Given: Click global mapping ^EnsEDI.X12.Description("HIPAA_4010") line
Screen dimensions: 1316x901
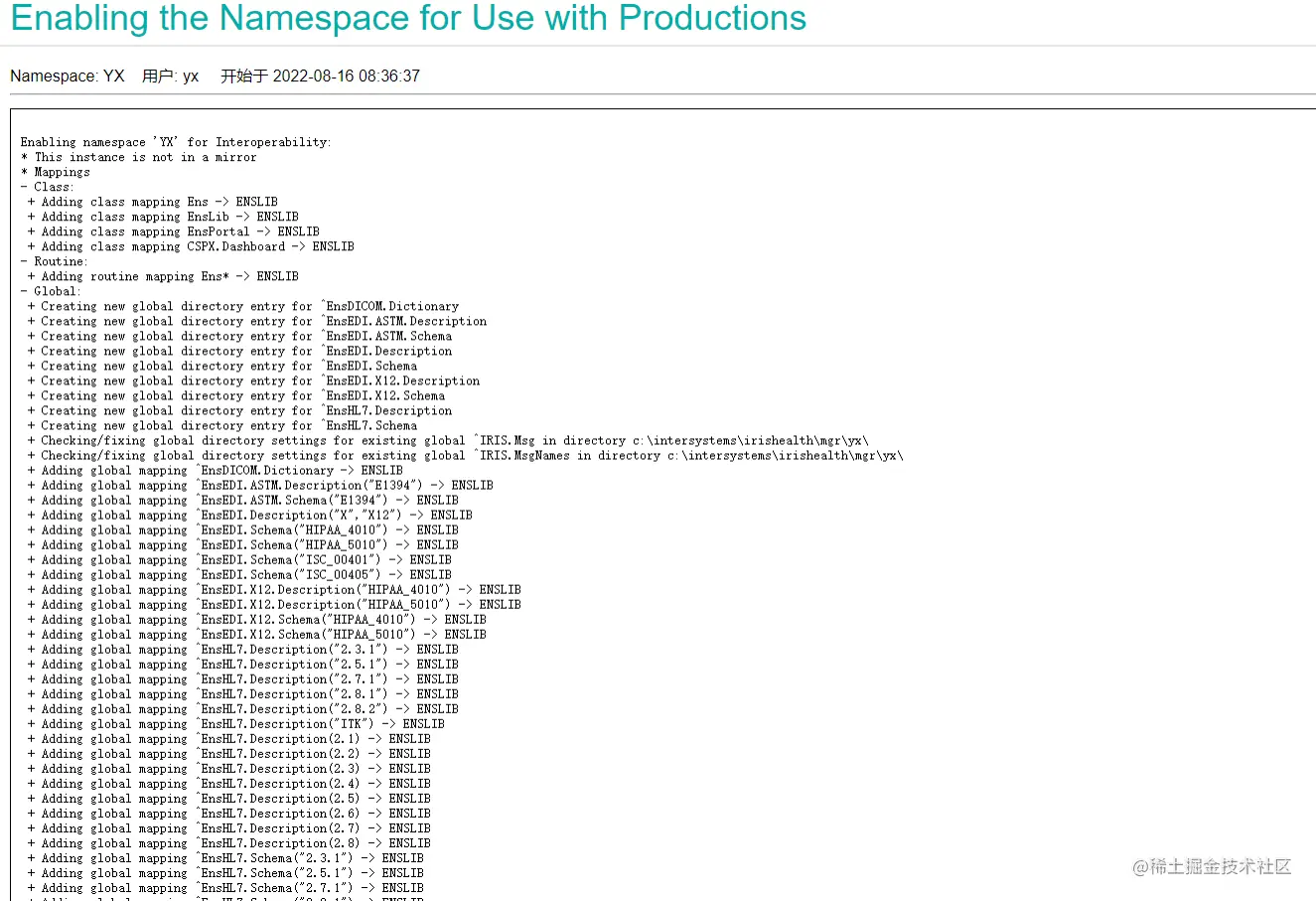Looking at the screenshot, I should click(x=274, y=589).
